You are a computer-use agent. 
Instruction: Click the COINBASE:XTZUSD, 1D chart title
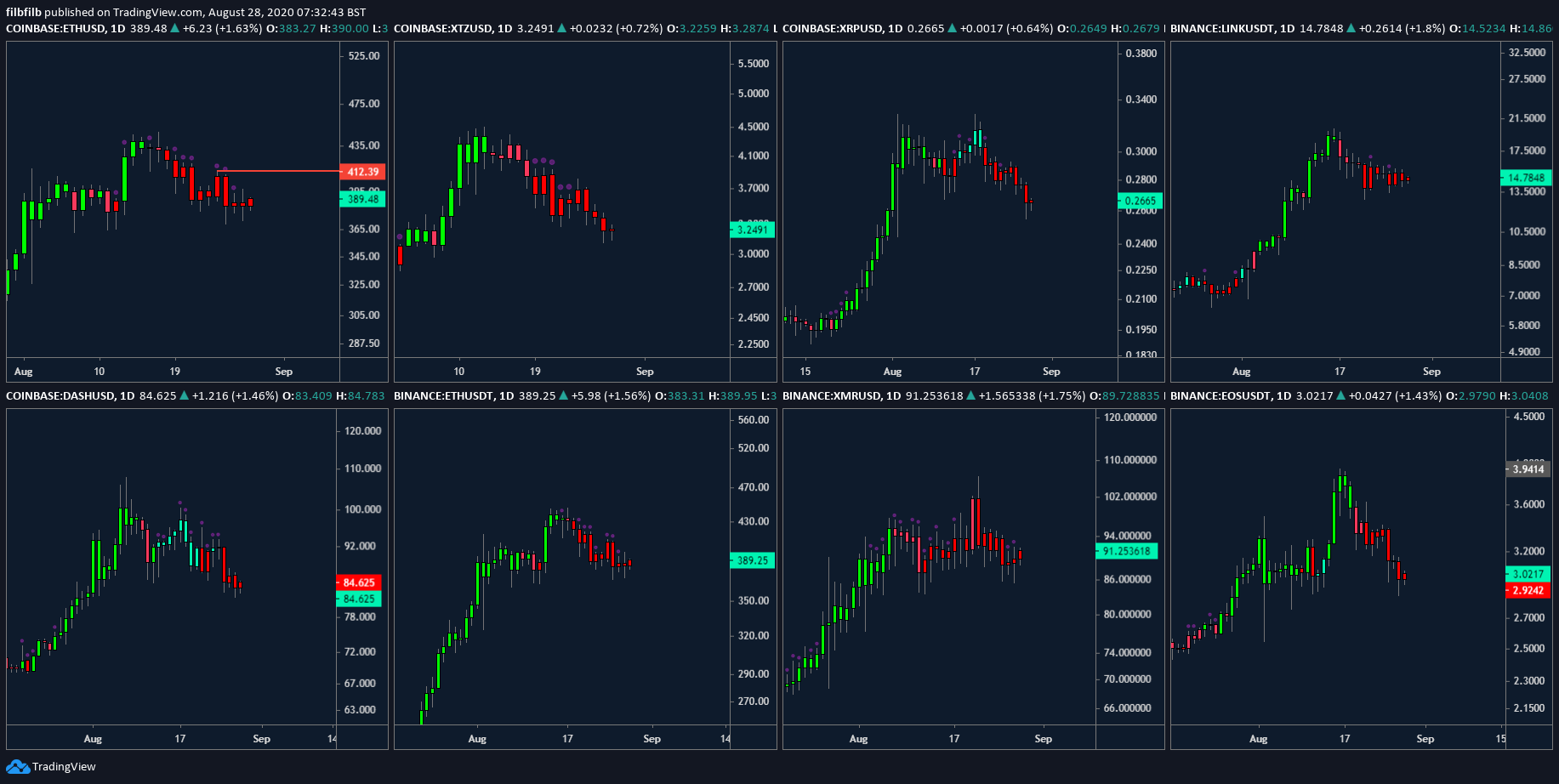453,28
